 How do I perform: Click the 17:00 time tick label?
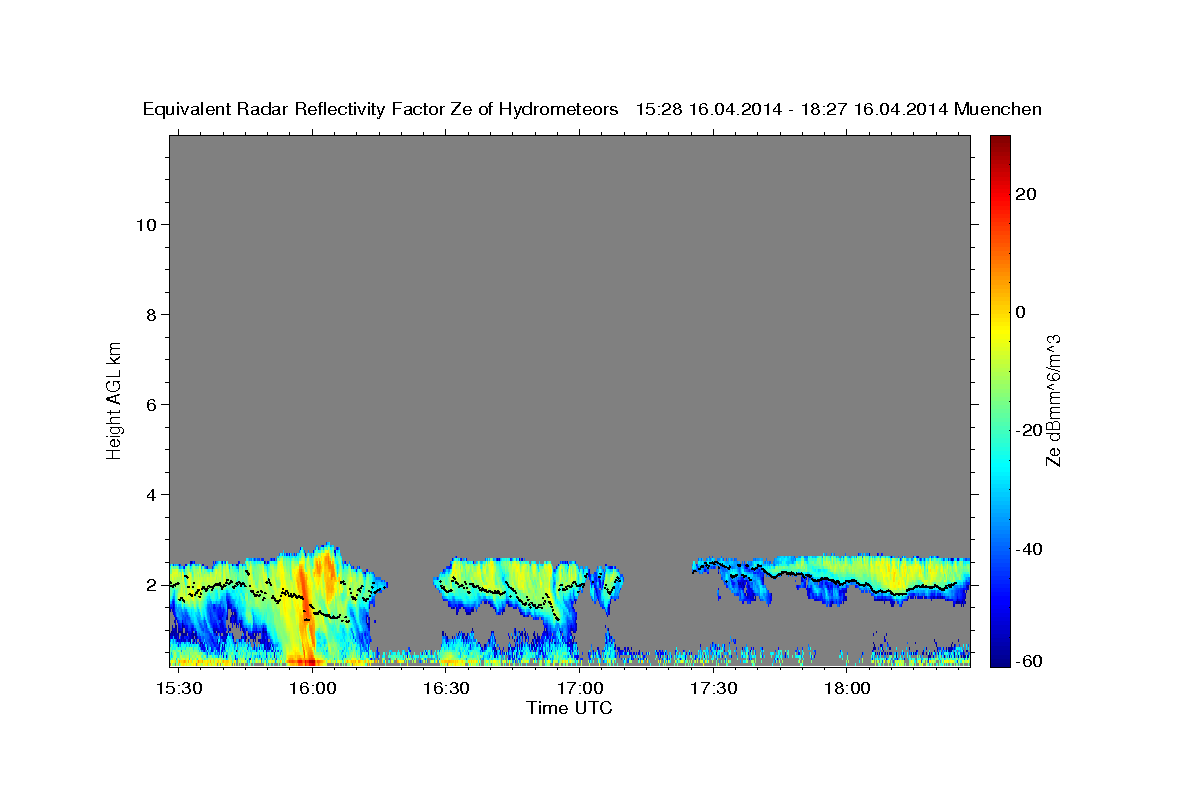coord(580,688)
